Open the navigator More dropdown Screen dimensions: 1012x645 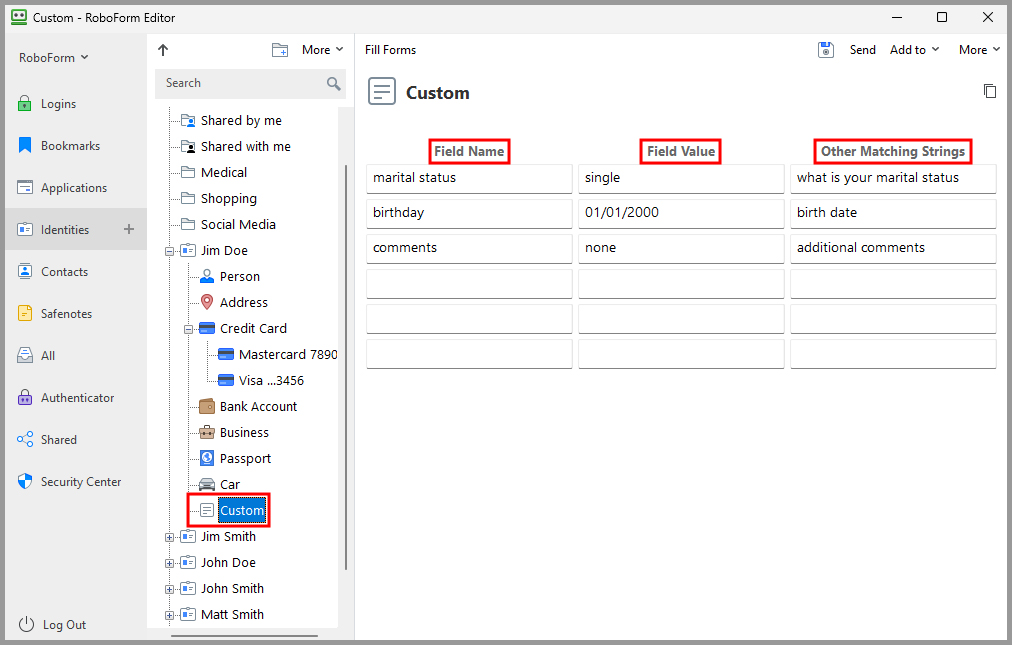click(x=323, y=50)
